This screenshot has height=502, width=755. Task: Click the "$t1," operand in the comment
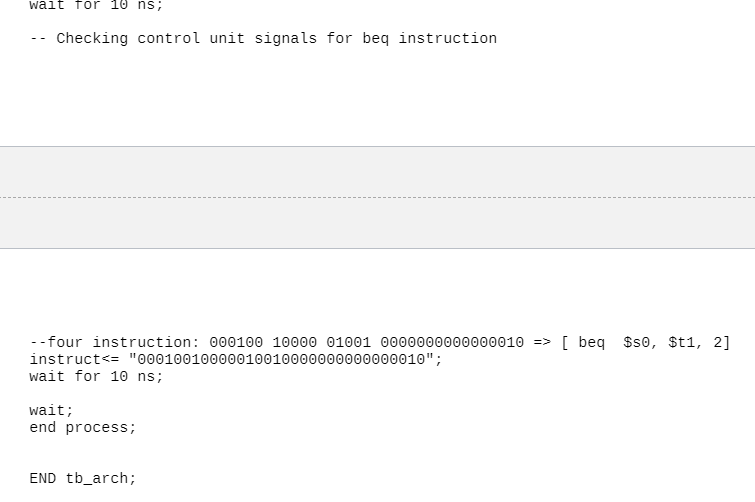(686, 343)
